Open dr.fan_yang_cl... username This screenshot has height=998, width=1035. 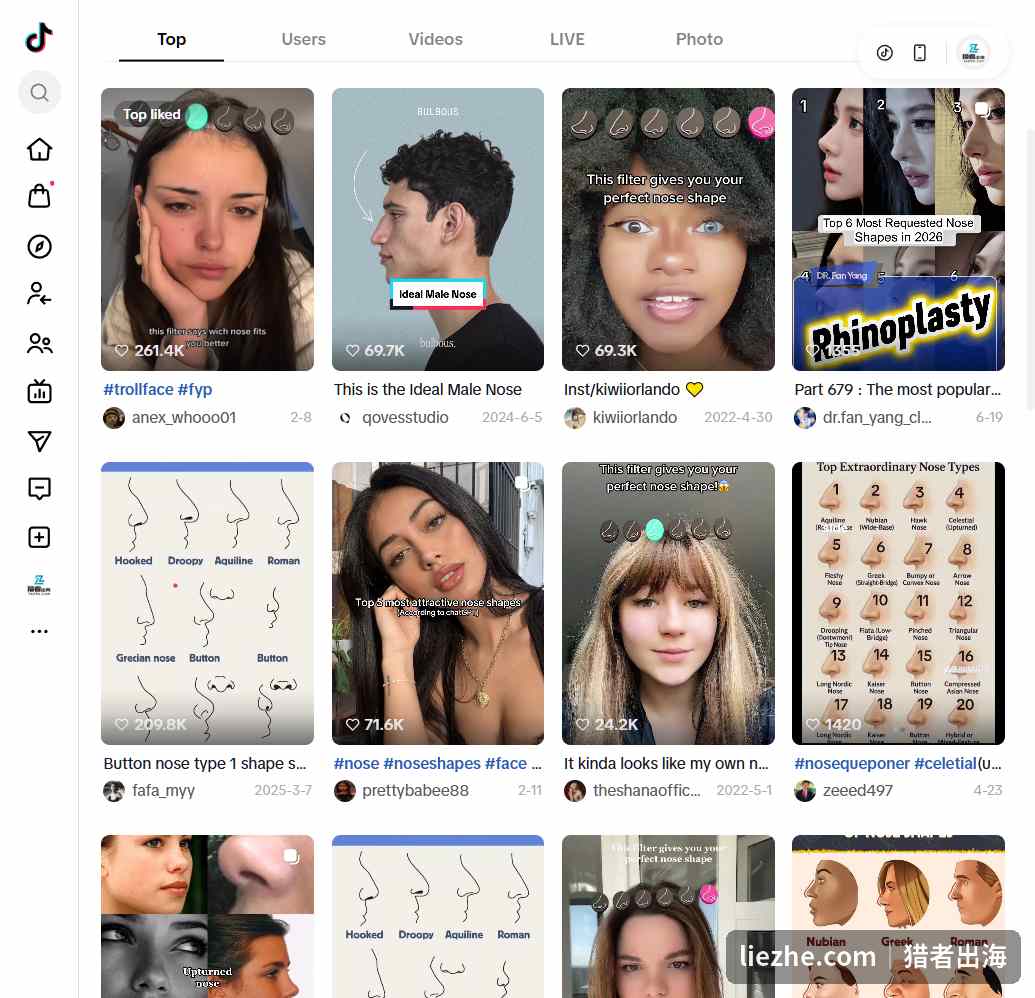click(877, 418)
